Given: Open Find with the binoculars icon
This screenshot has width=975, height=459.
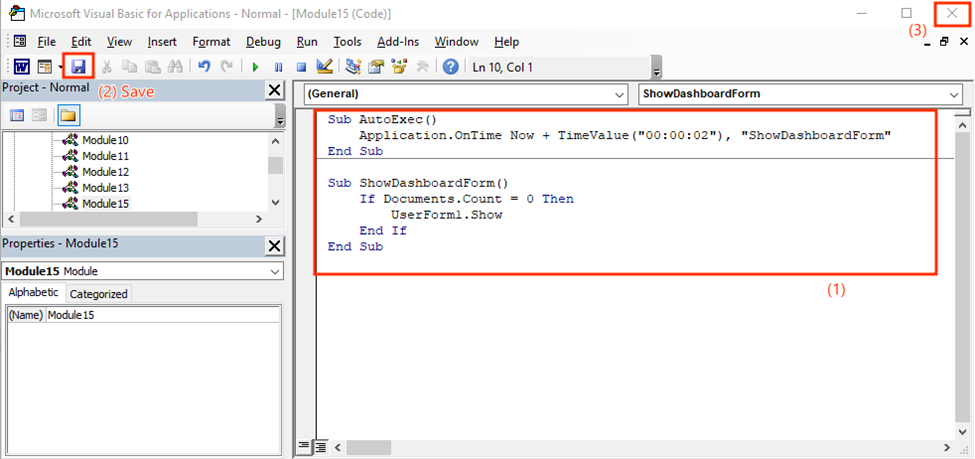Looking at the screenshot, I should coord(175,67).
